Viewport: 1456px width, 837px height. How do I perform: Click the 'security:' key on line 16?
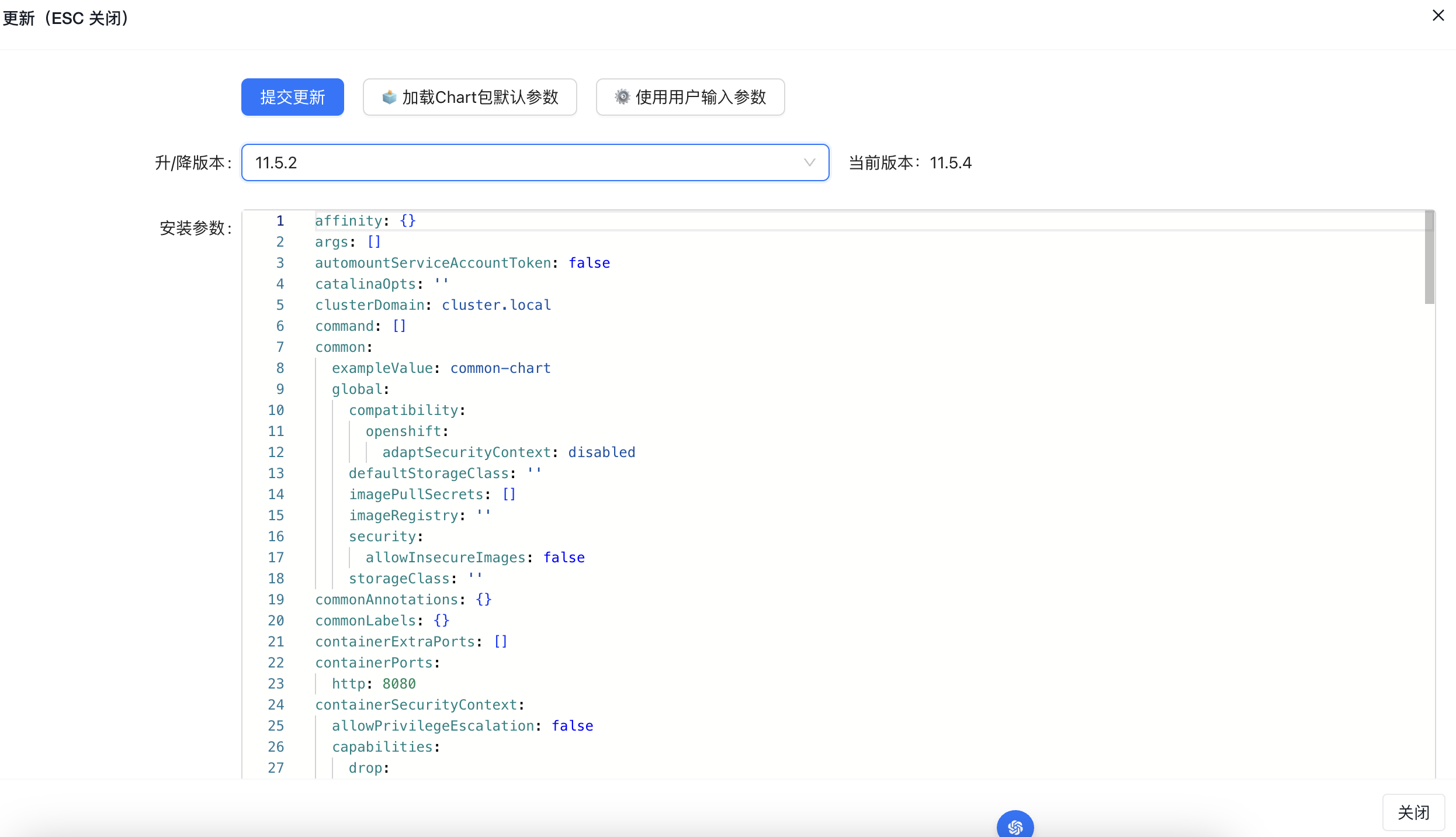coord(386,537)
